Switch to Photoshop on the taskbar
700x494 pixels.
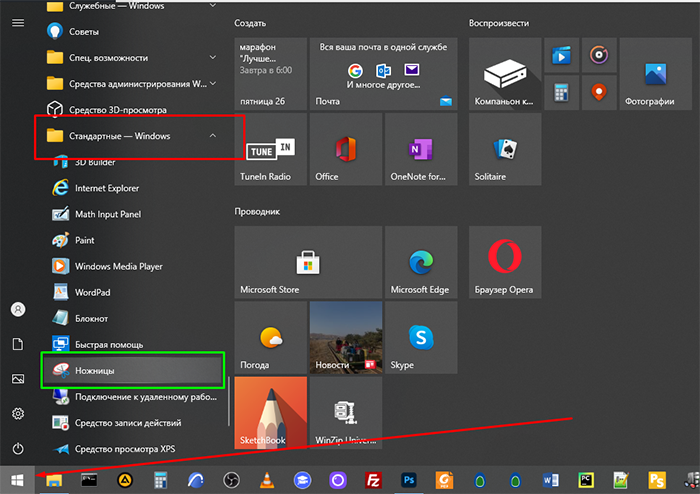point(408,480)
